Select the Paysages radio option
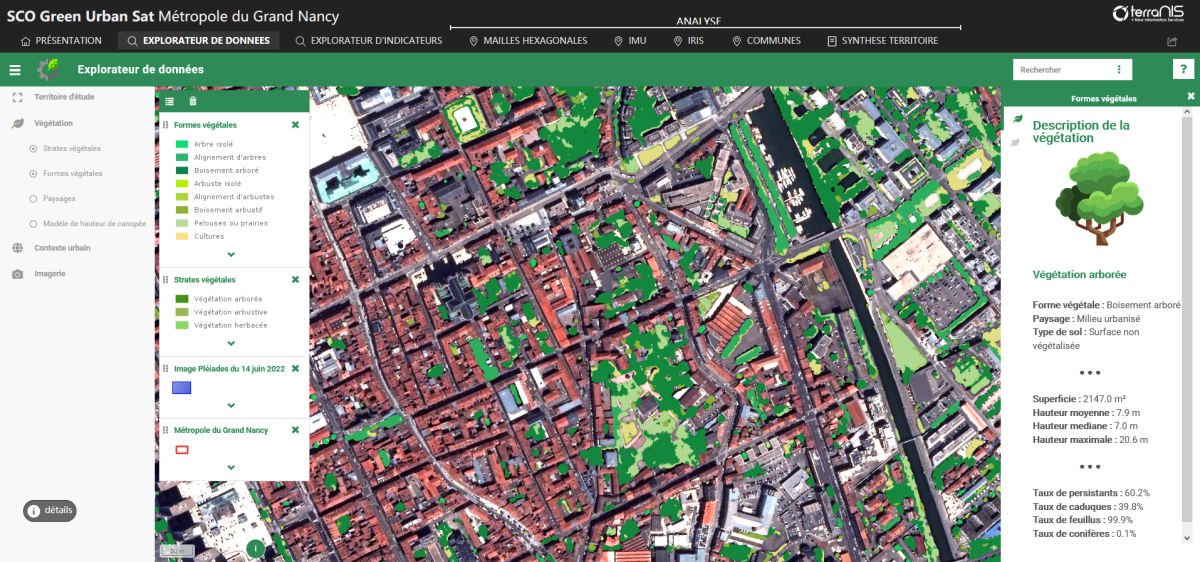Image resolution: width=1200 pixels, height=562 pixels. pos(33,198)
